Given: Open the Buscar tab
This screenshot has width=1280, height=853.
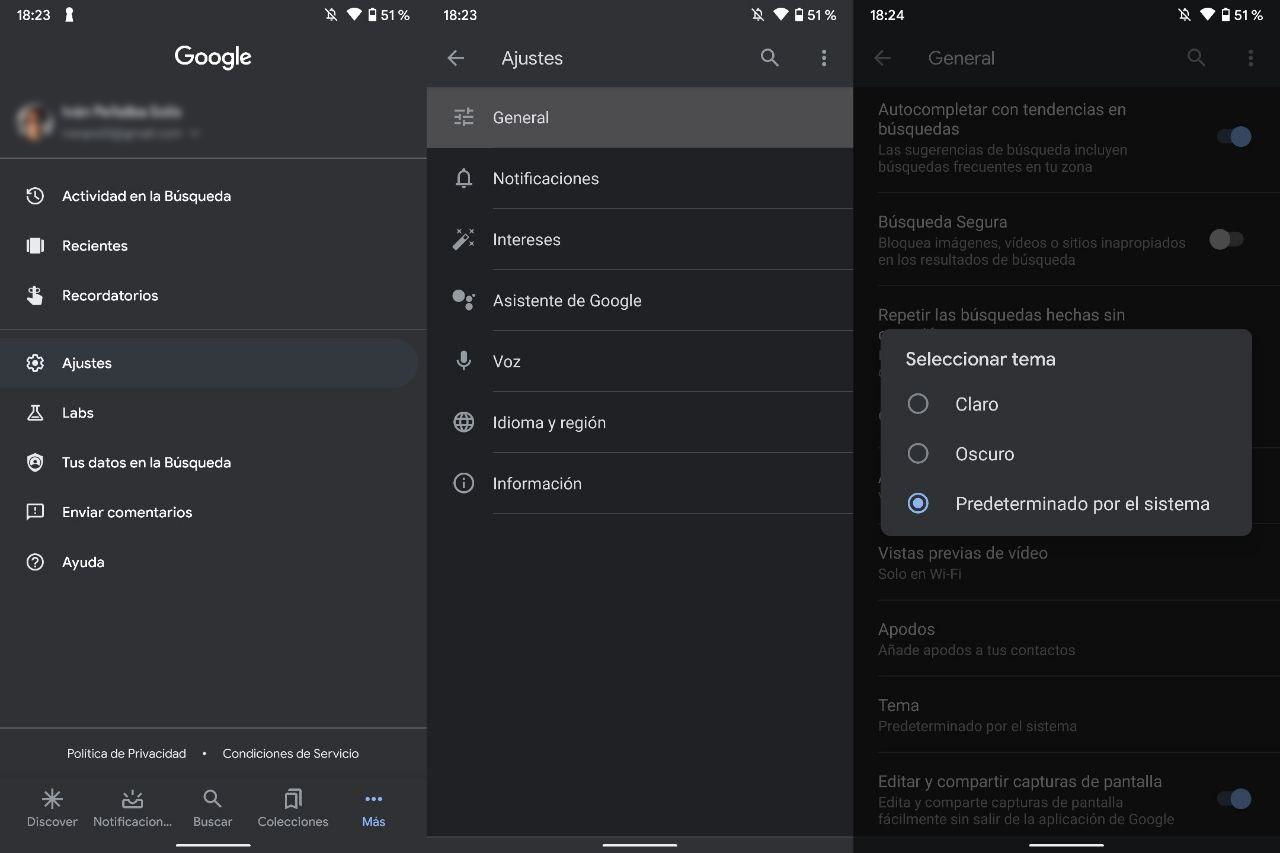Looking at the screenshot, I should 212,809.
